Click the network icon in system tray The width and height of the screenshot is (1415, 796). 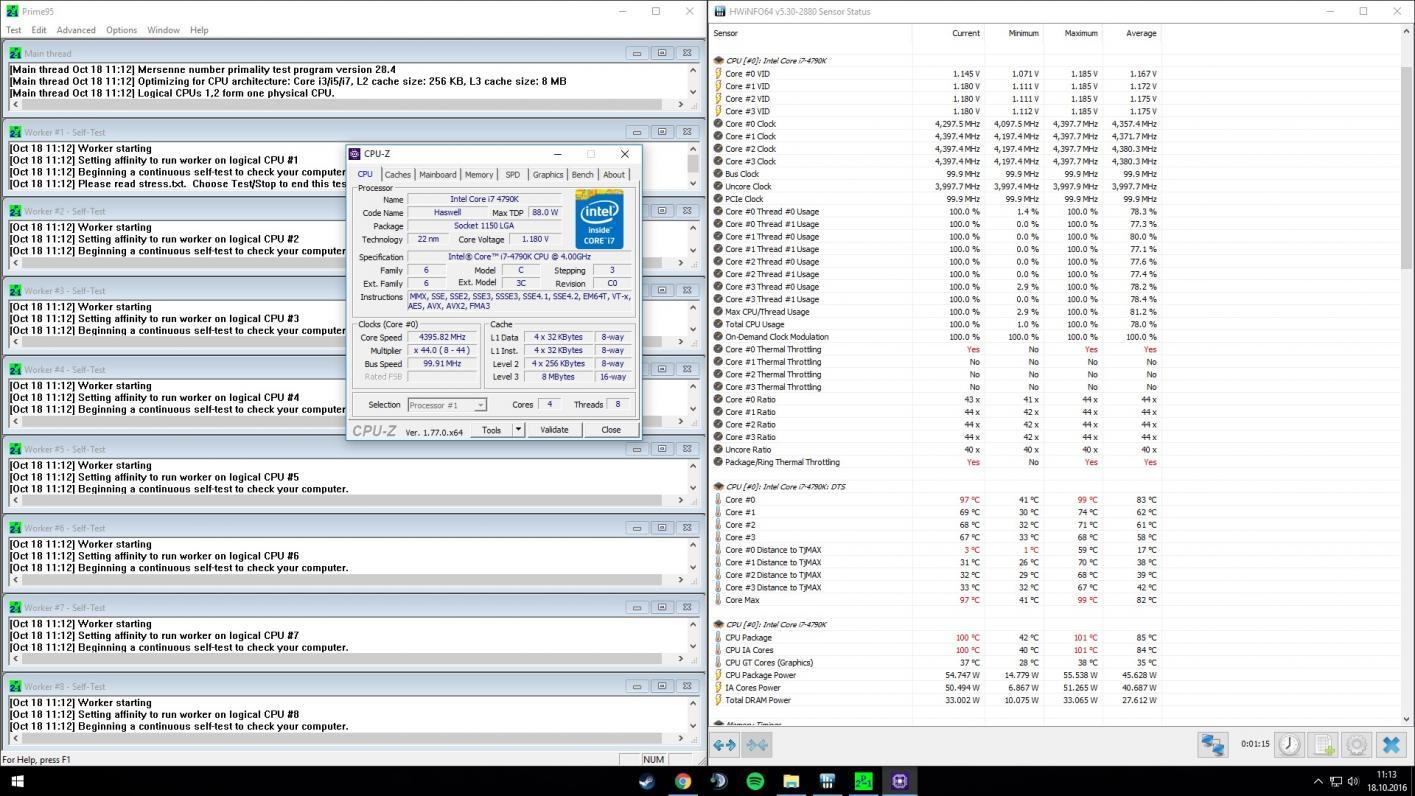pos(1335,781)
